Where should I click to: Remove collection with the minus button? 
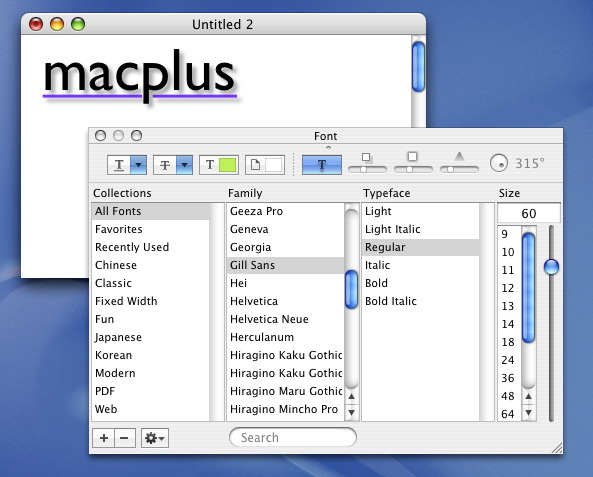click(x=125, y=438)
